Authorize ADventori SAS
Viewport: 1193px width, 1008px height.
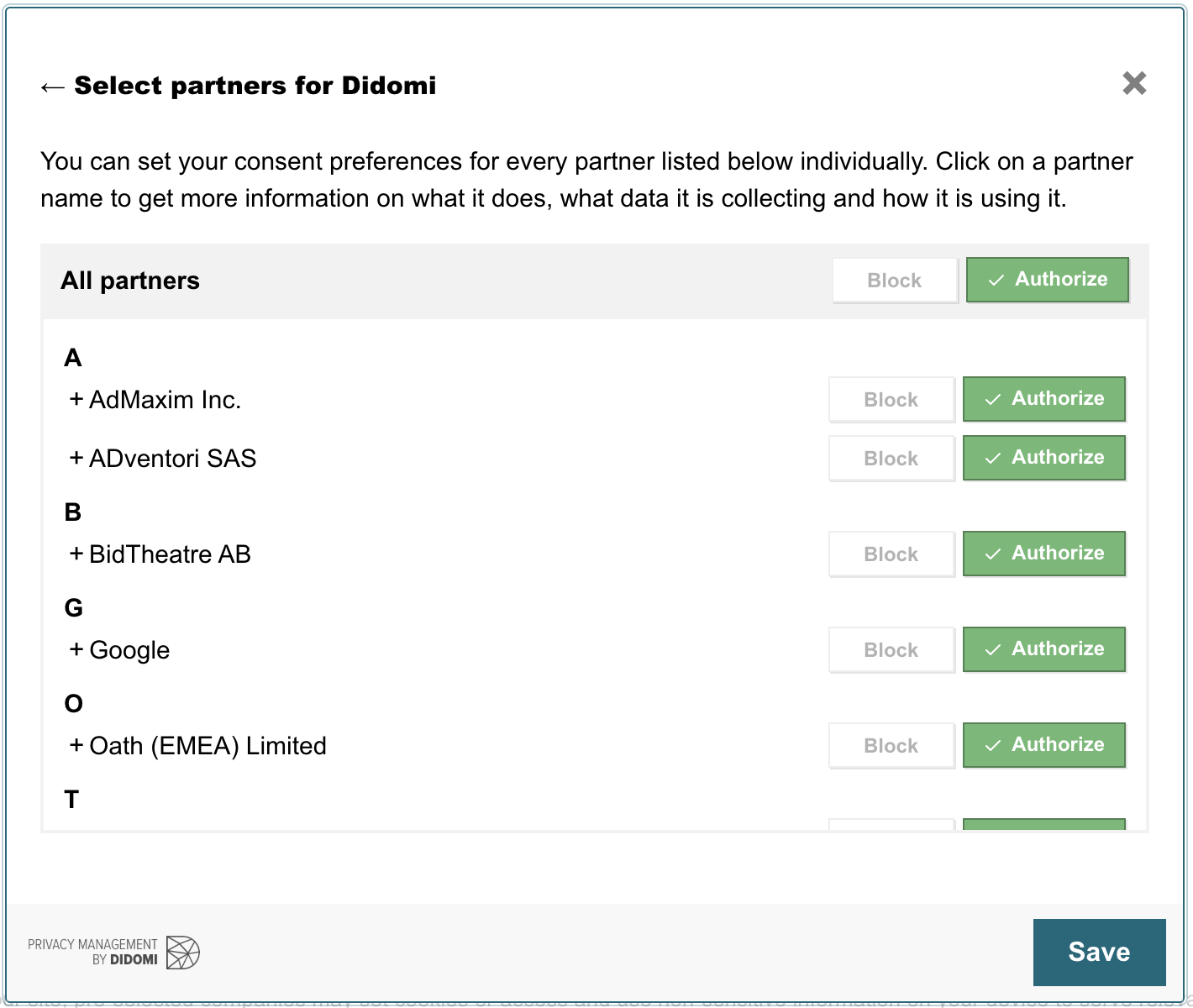coord(1044,458)
